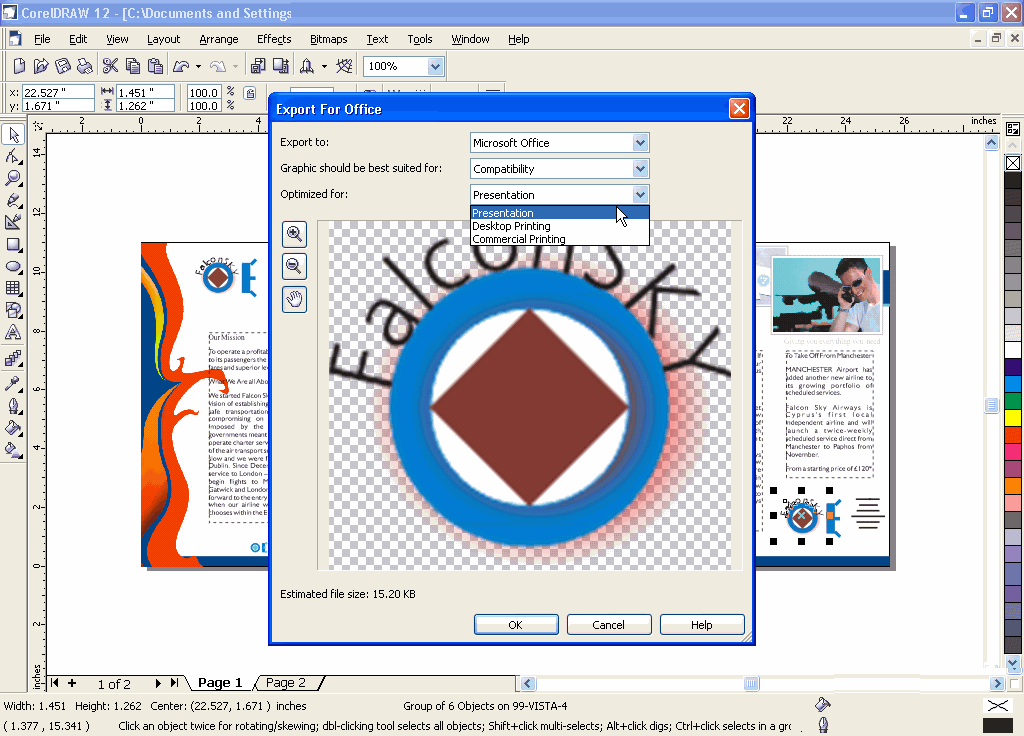Click the Open file icon
1024x736 pixels.
click(x=41, y=66)
